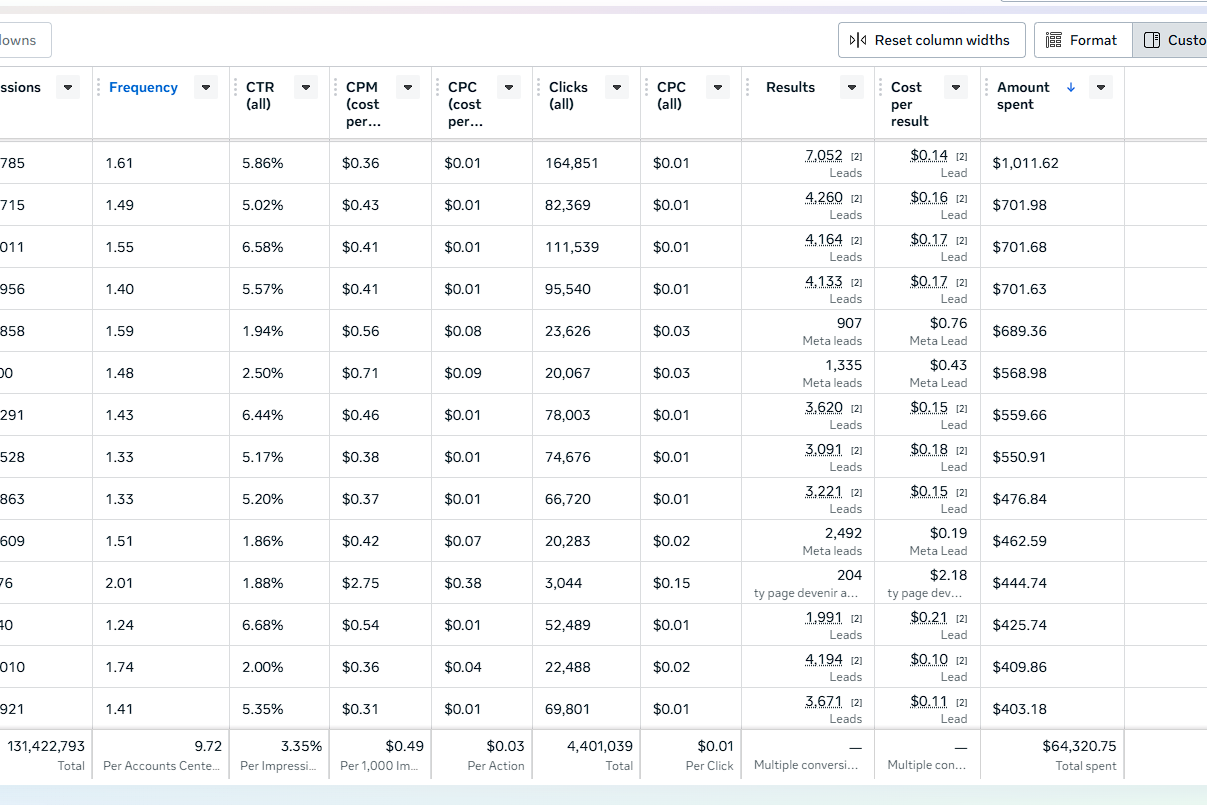Click the Reset column widths arrows icon
Image resolution: width=1207 pixels, height=805 pixels.
coord(857,40)
